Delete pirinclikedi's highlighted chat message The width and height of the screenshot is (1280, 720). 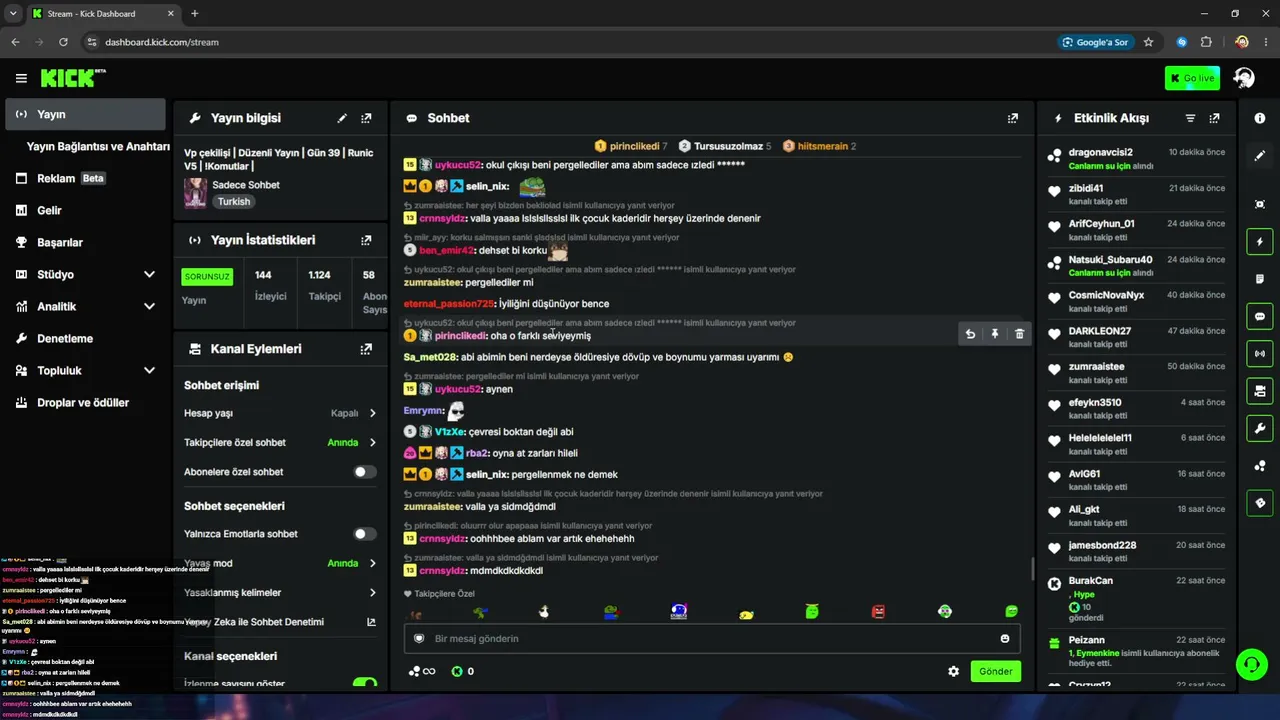click(x=1019, y=334)
